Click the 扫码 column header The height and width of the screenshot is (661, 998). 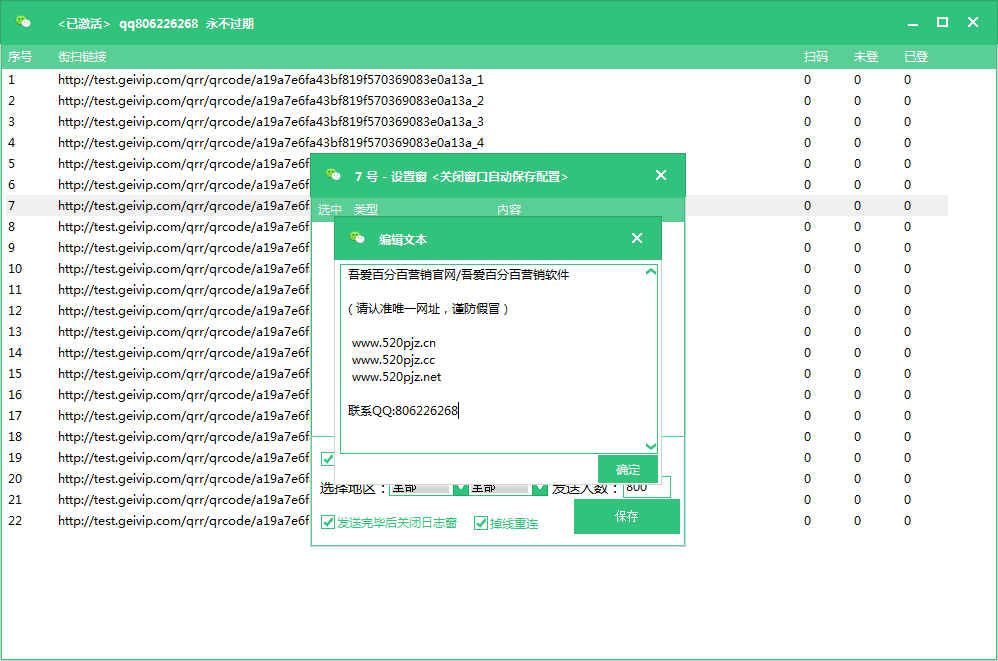(815, 57)
